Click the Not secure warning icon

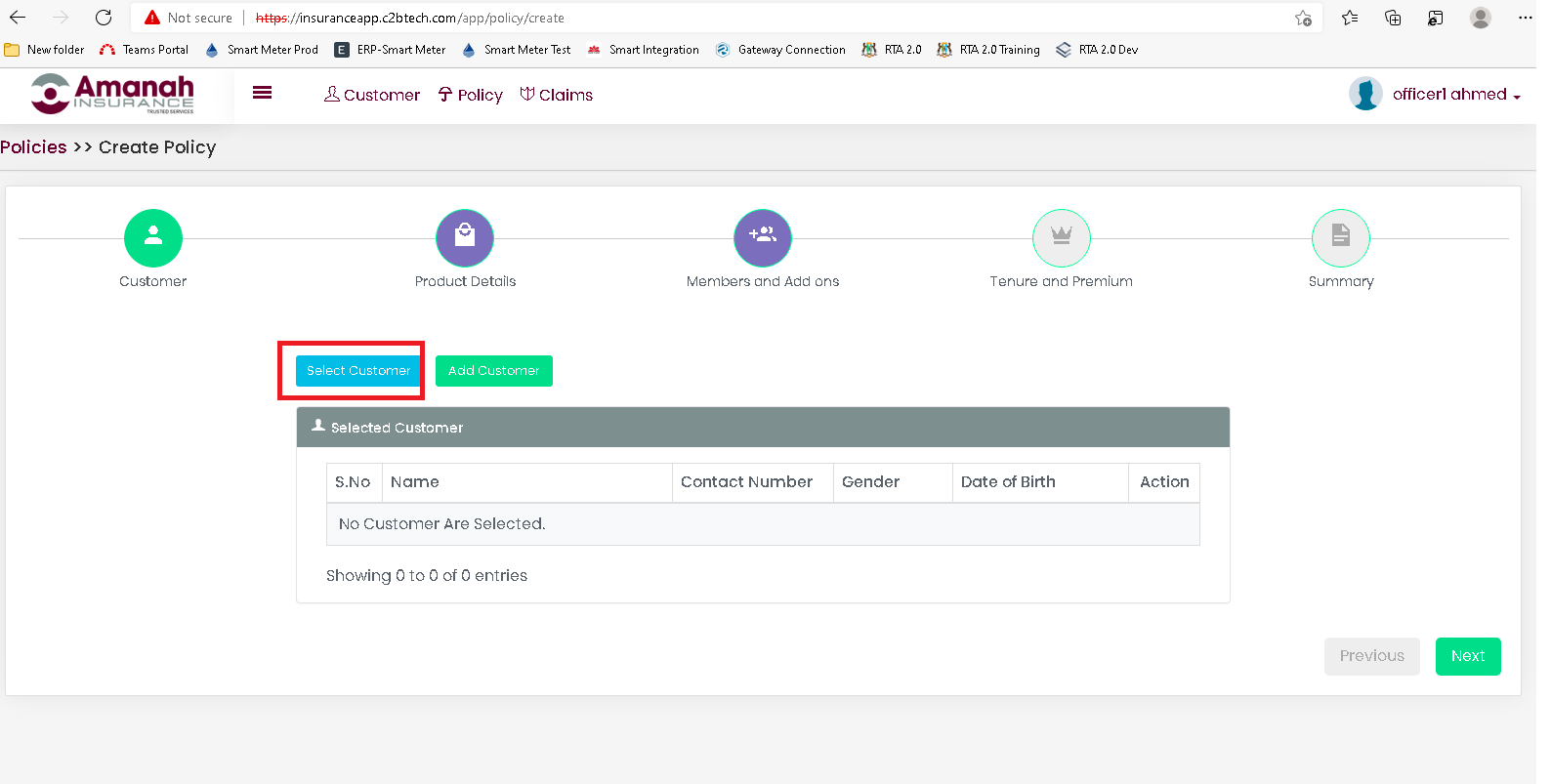pyautogui.click(x=152, y=18)
